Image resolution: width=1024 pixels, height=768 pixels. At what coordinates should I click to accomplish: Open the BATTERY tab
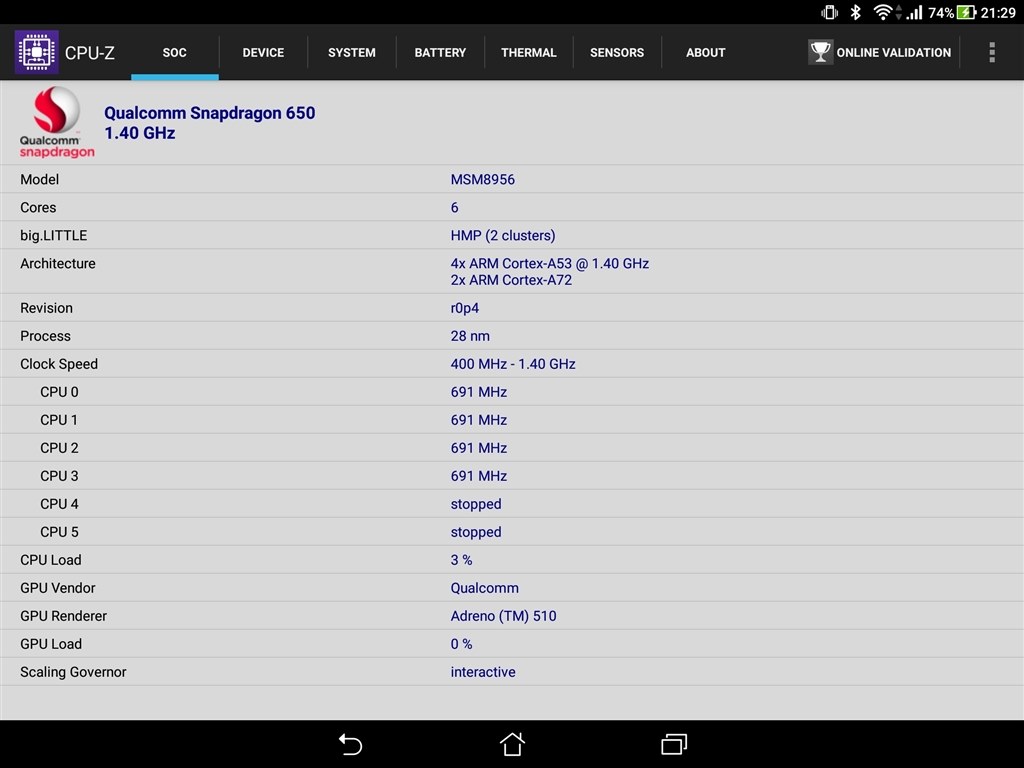pos(440,52)
